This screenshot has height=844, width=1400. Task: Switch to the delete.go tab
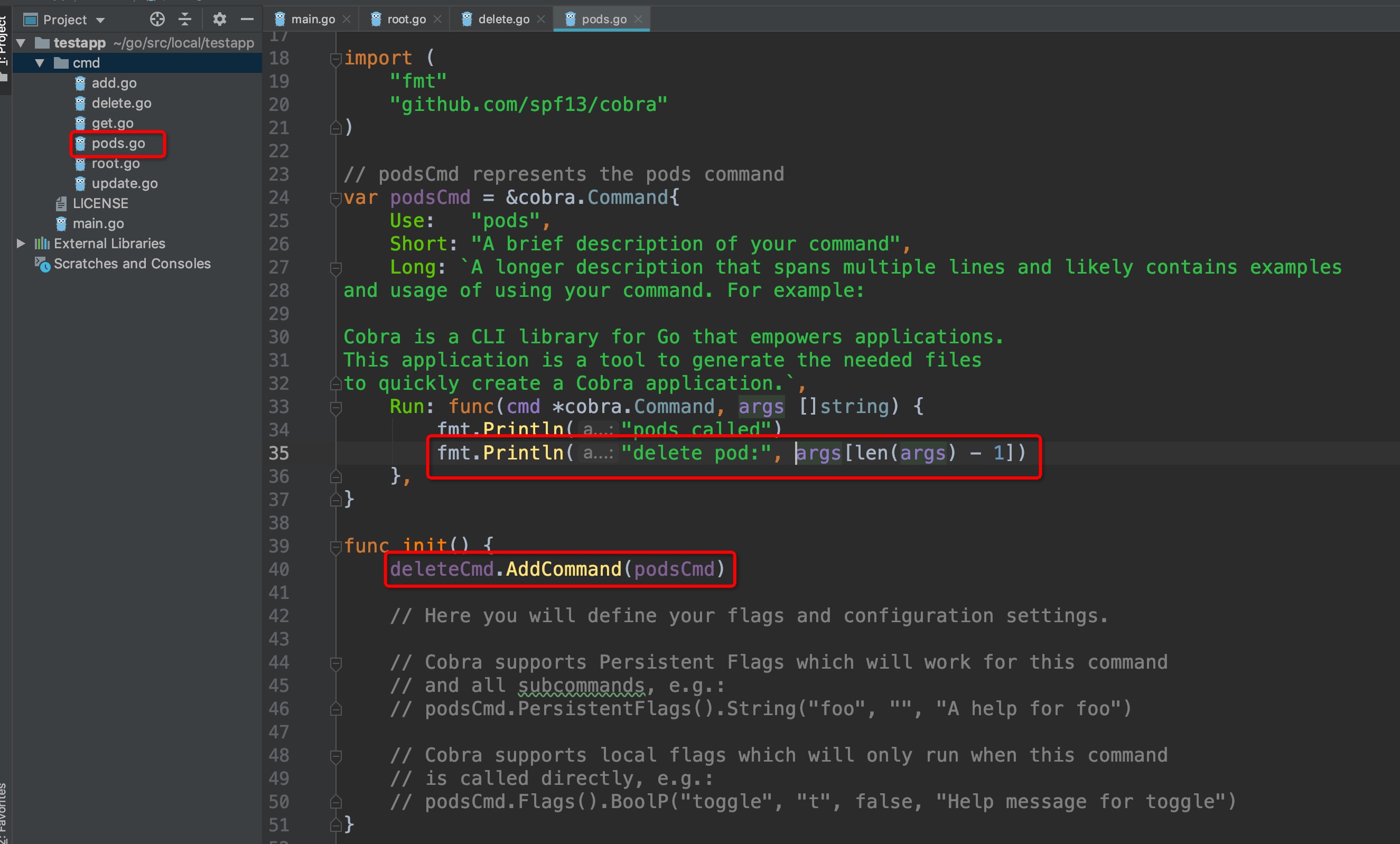click(503, 20)
